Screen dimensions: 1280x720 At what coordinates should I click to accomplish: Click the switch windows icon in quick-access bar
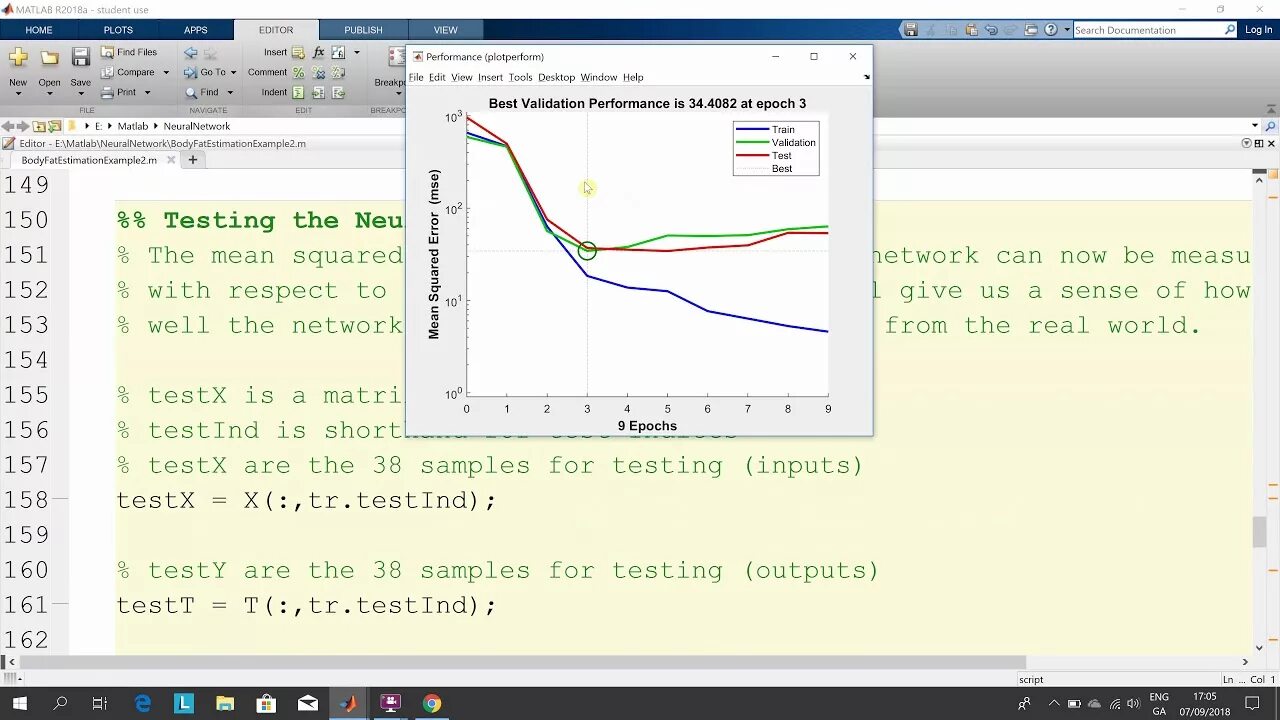(x=1031, y=30)
